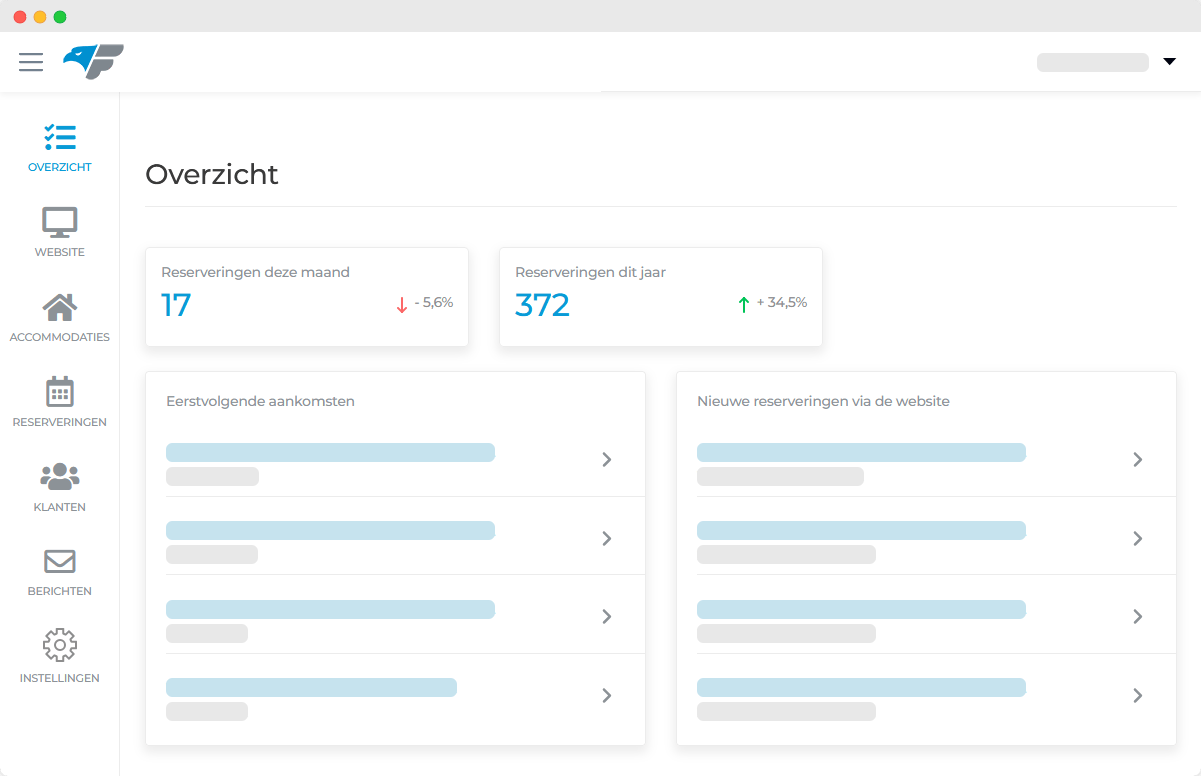Open third arrival entry blue bar

[x=330, y=609]
